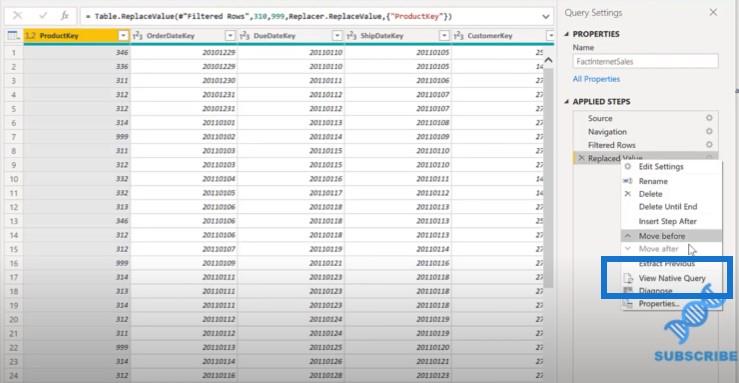This screenshot has height=383, width=739.
Task: Click CustomerKey column data type icon
Action: (x=459, y=36)
